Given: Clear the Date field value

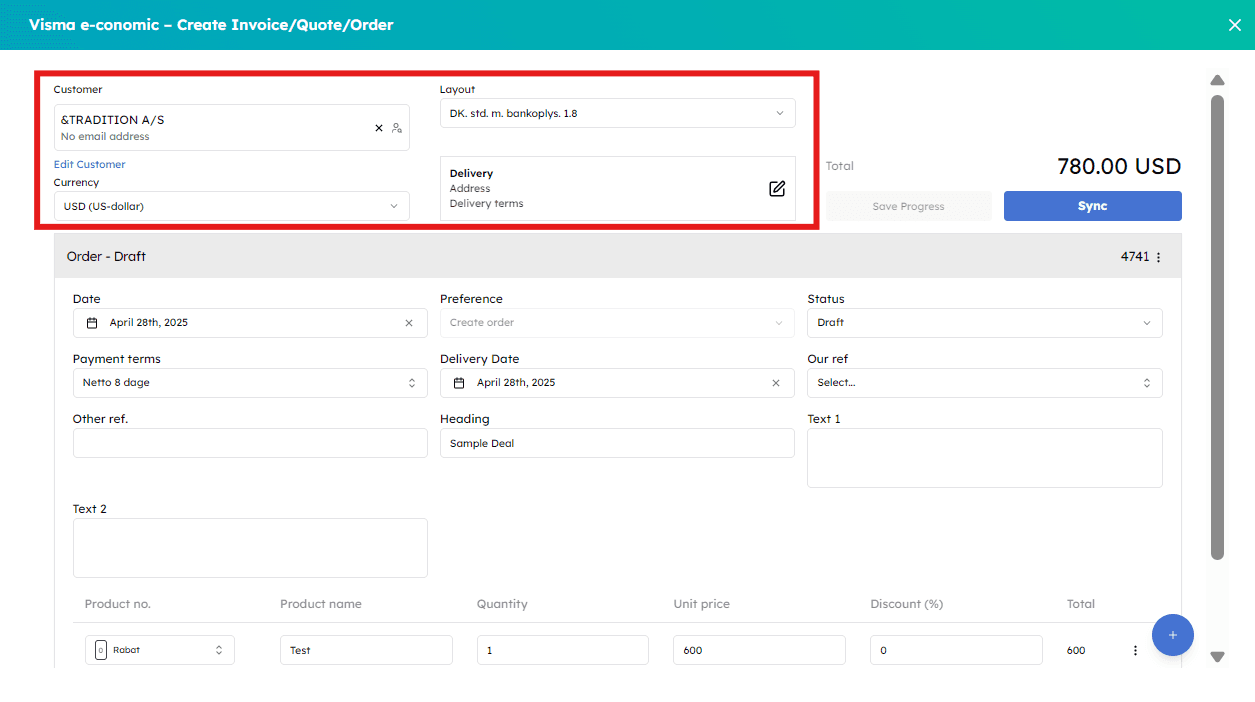Looking at the screenshot, I should [x=409, y=323].
